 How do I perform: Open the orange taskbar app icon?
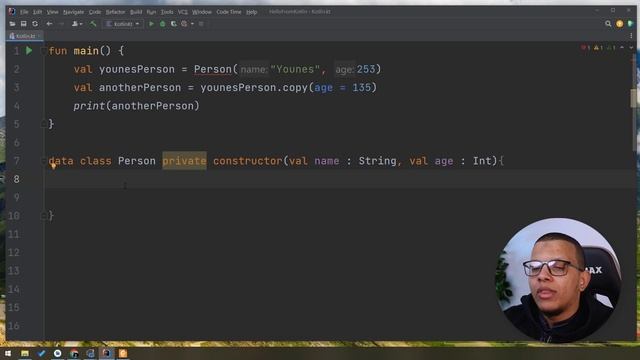tap(123, 353)
